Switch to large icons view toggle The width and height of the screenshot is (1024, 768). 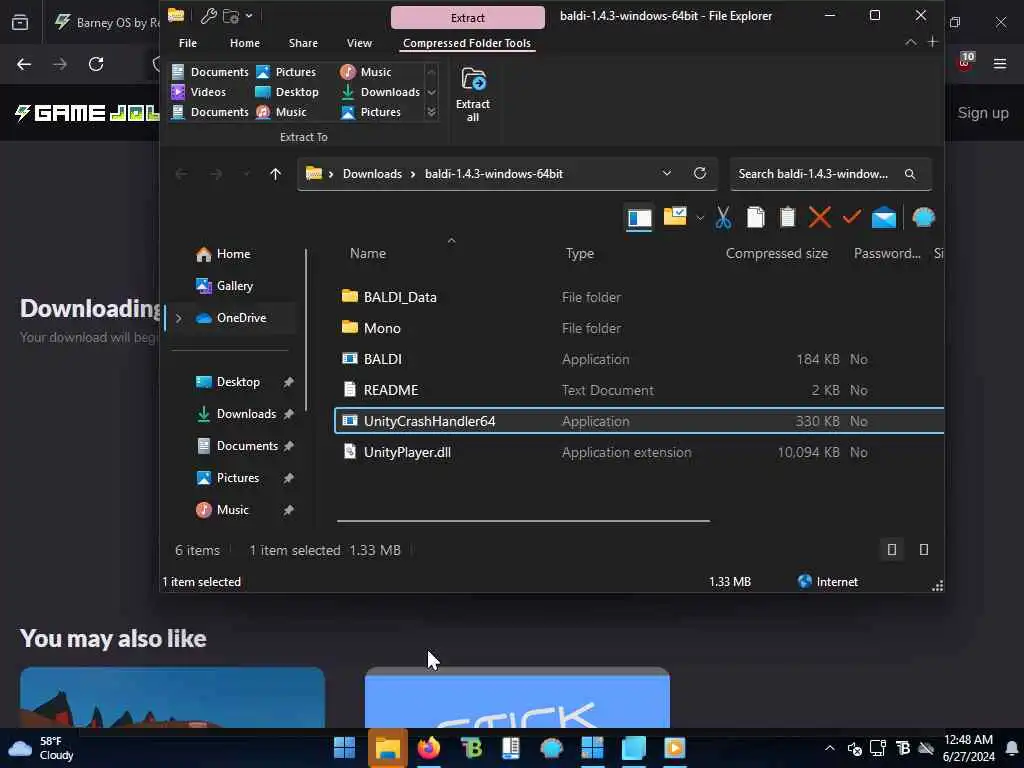(x=923, y=550)
